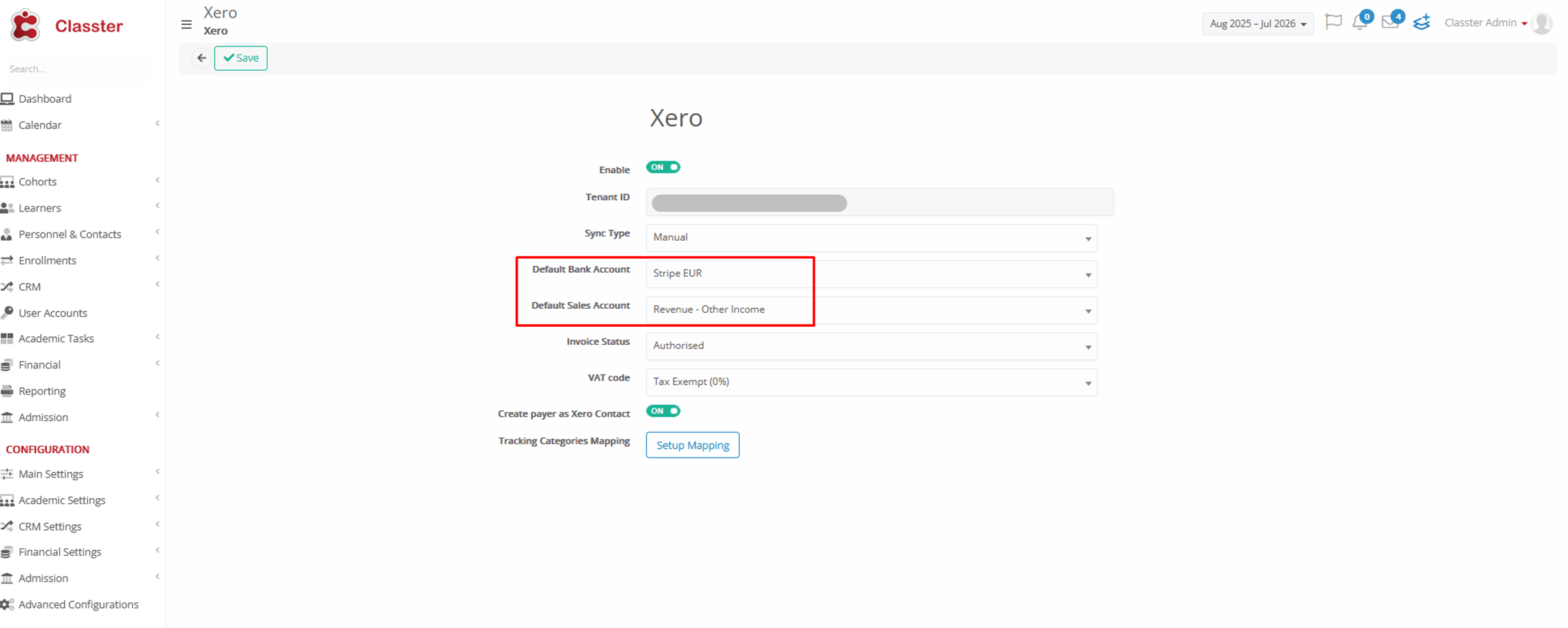
Task: Open messages envelope icon
Action: [1390, 22]
